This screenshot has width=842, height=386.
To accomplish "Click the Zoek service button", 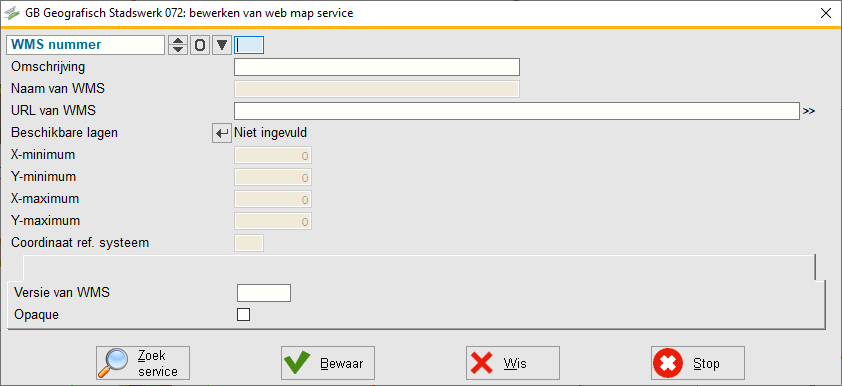I will click(143, 363).
